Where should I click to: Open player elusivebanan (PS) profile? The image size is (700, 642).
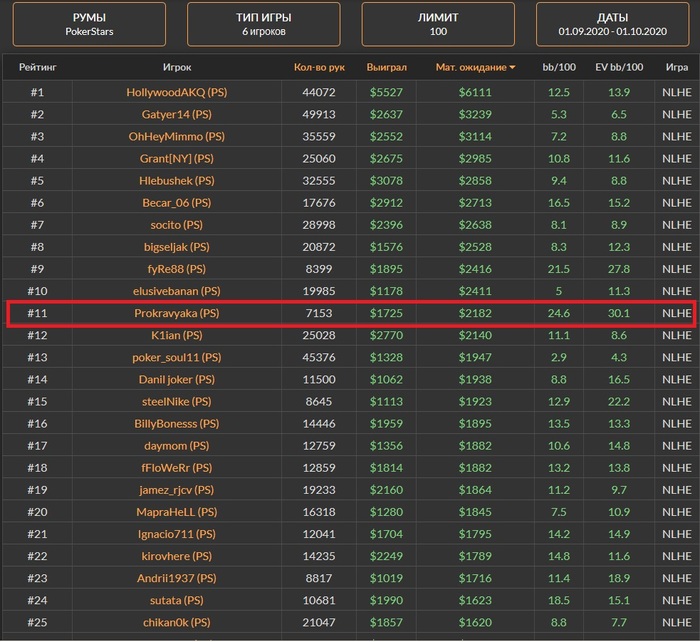177,291
